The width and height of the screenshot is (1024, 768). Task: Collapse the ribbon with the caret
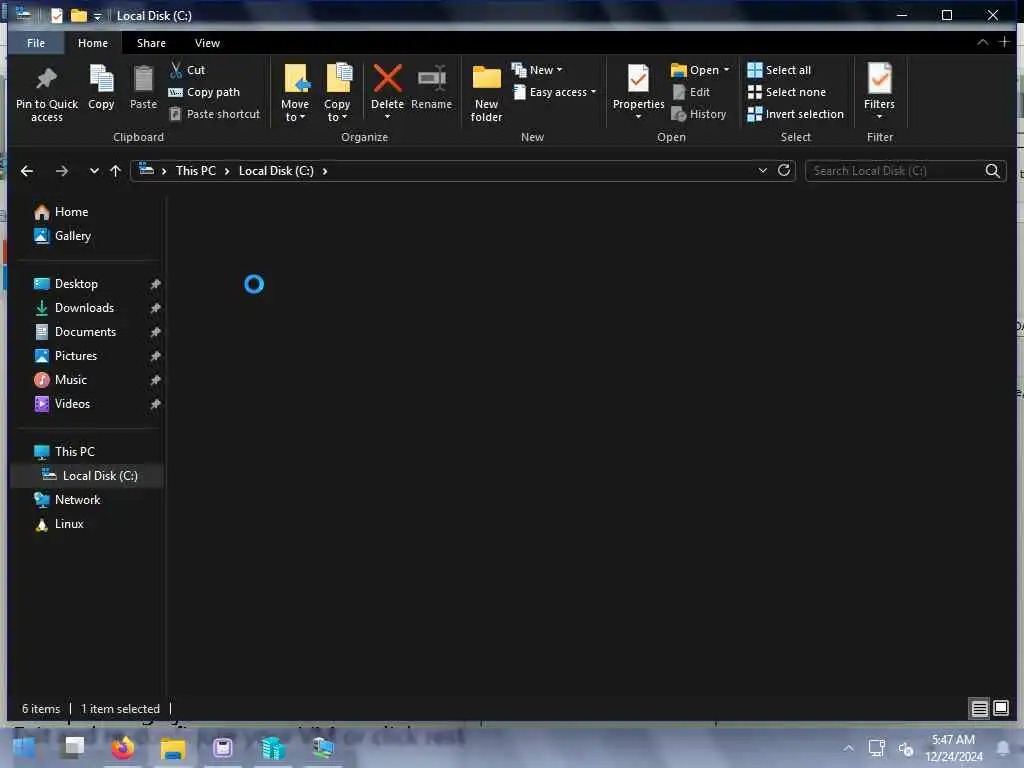982,42
